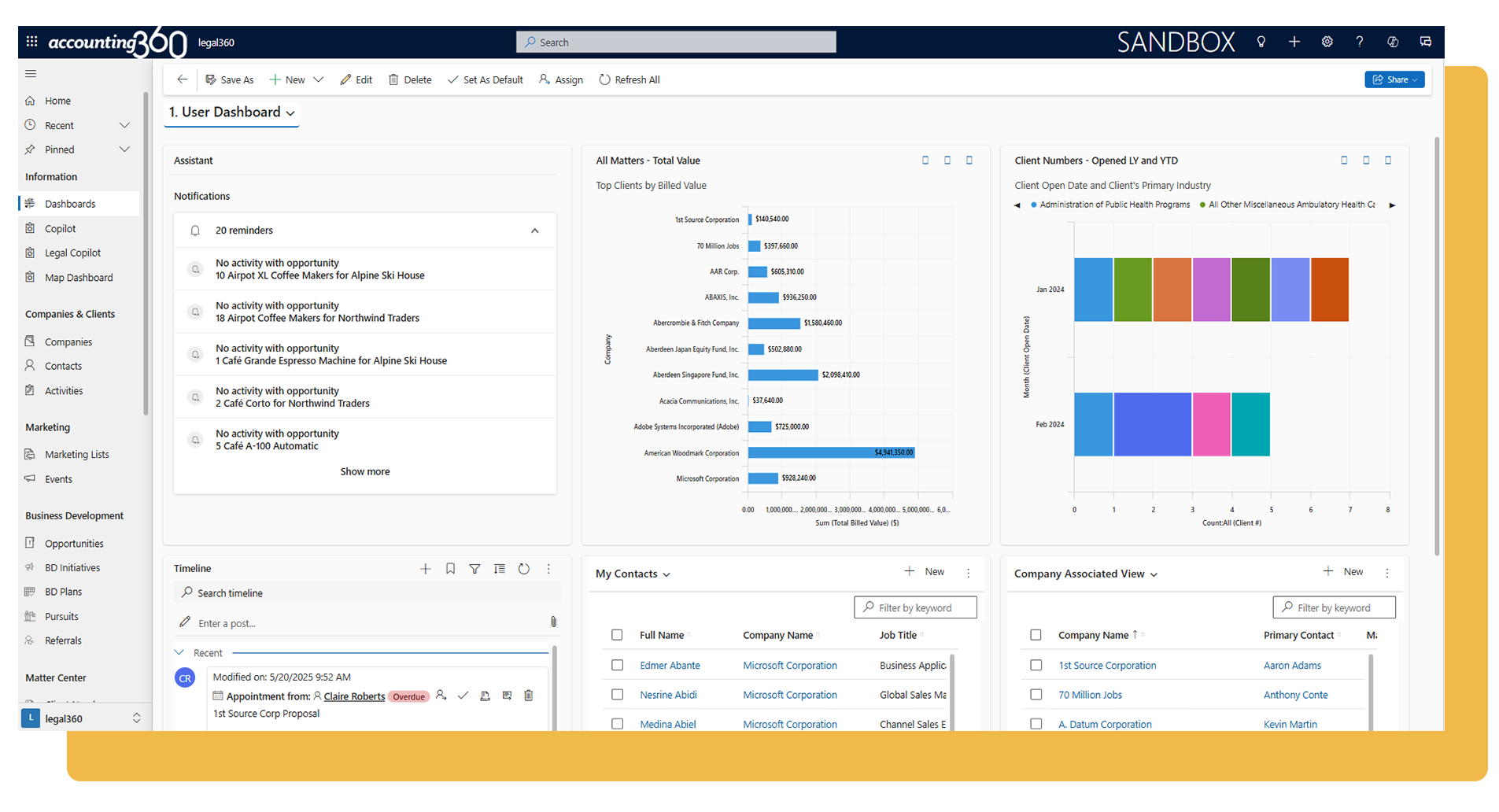This screenshot has height=812, width=1499.
Task: Delete the appointment using trash icon
Action: tap(529, 696)
